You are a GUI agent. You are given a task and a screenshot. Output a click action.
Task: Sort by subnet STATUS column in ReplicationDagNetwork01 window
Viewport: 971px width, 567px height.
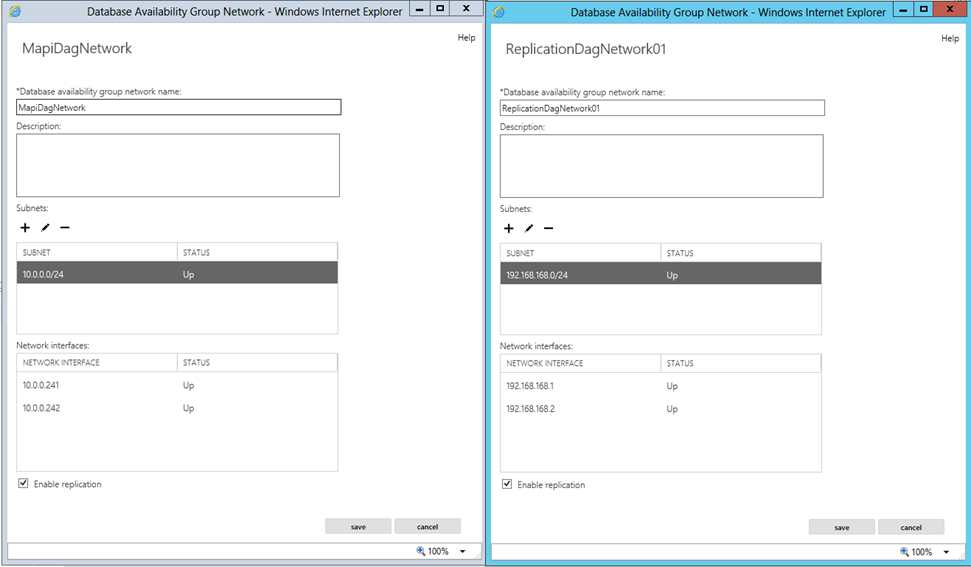pos(741,253)
